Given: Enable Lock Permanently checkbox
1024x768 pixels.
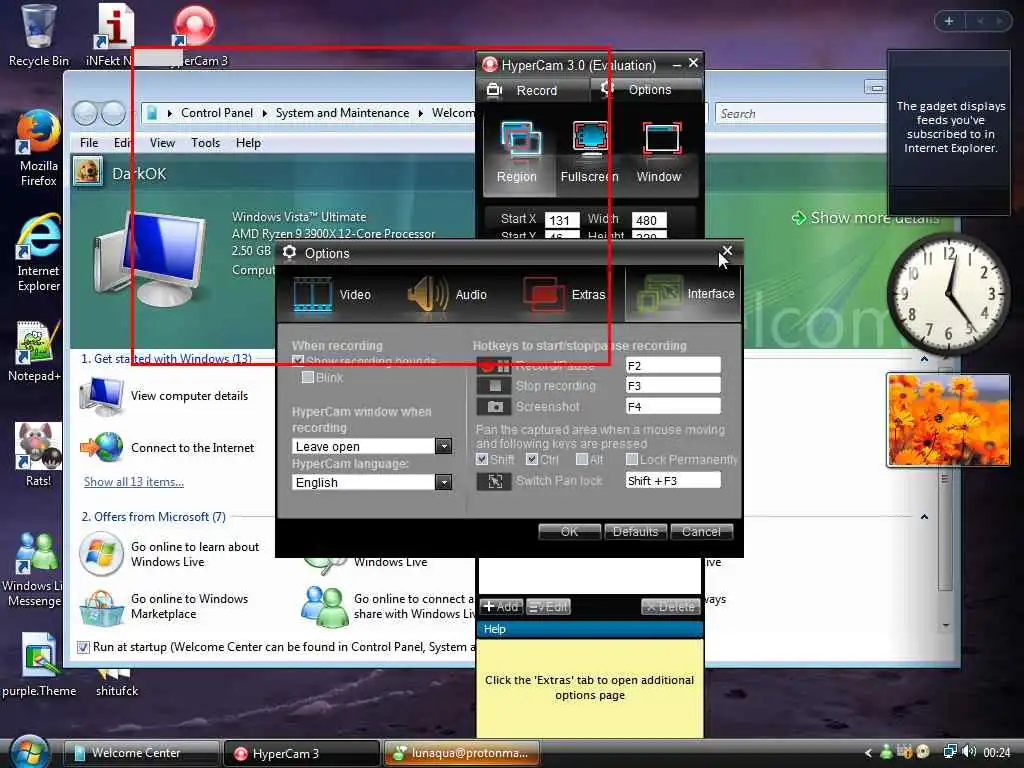Looking at the screenshot, I should point(632,459).
